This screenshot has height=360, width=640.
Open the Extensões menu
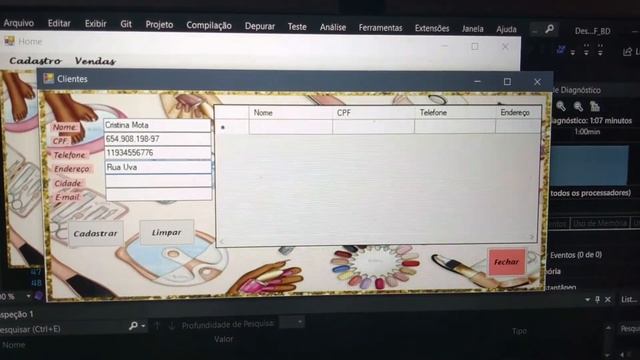(432, 28)
